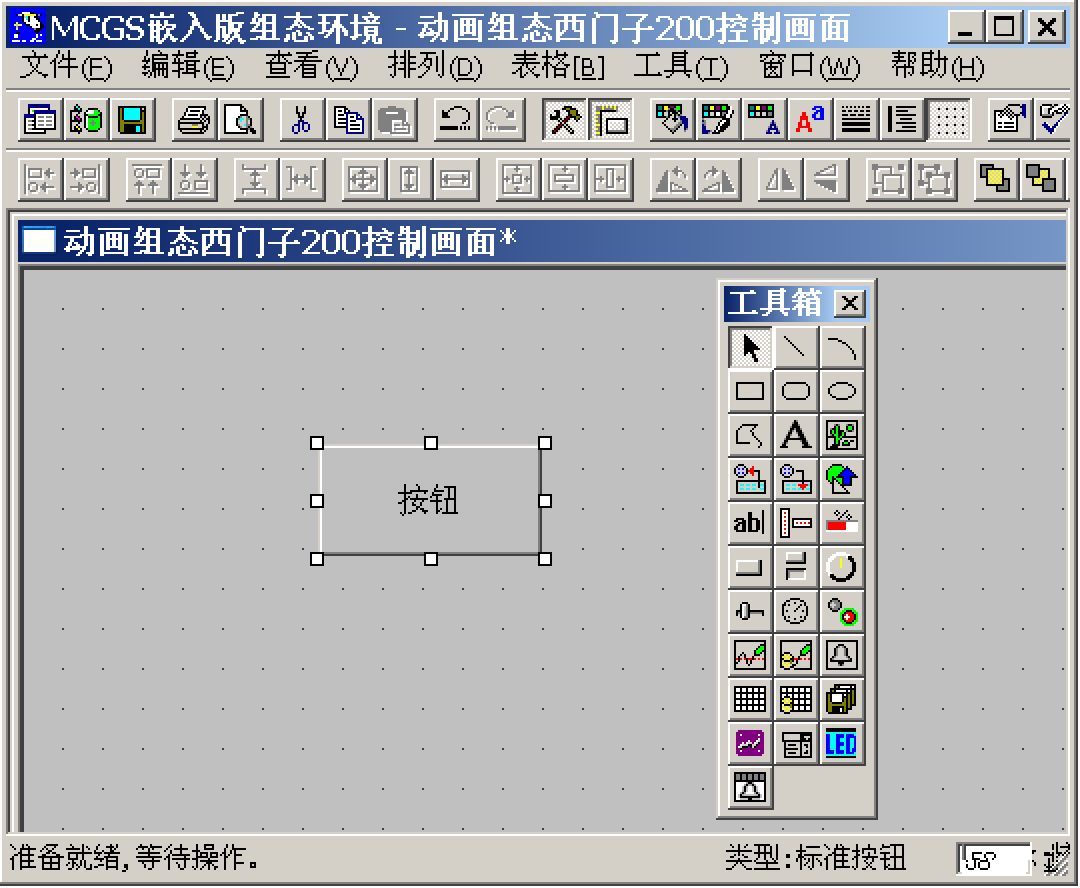The image size is (1080, 888).
Task: Click the cut scissors icon
Action: click(x=301, y=120)
